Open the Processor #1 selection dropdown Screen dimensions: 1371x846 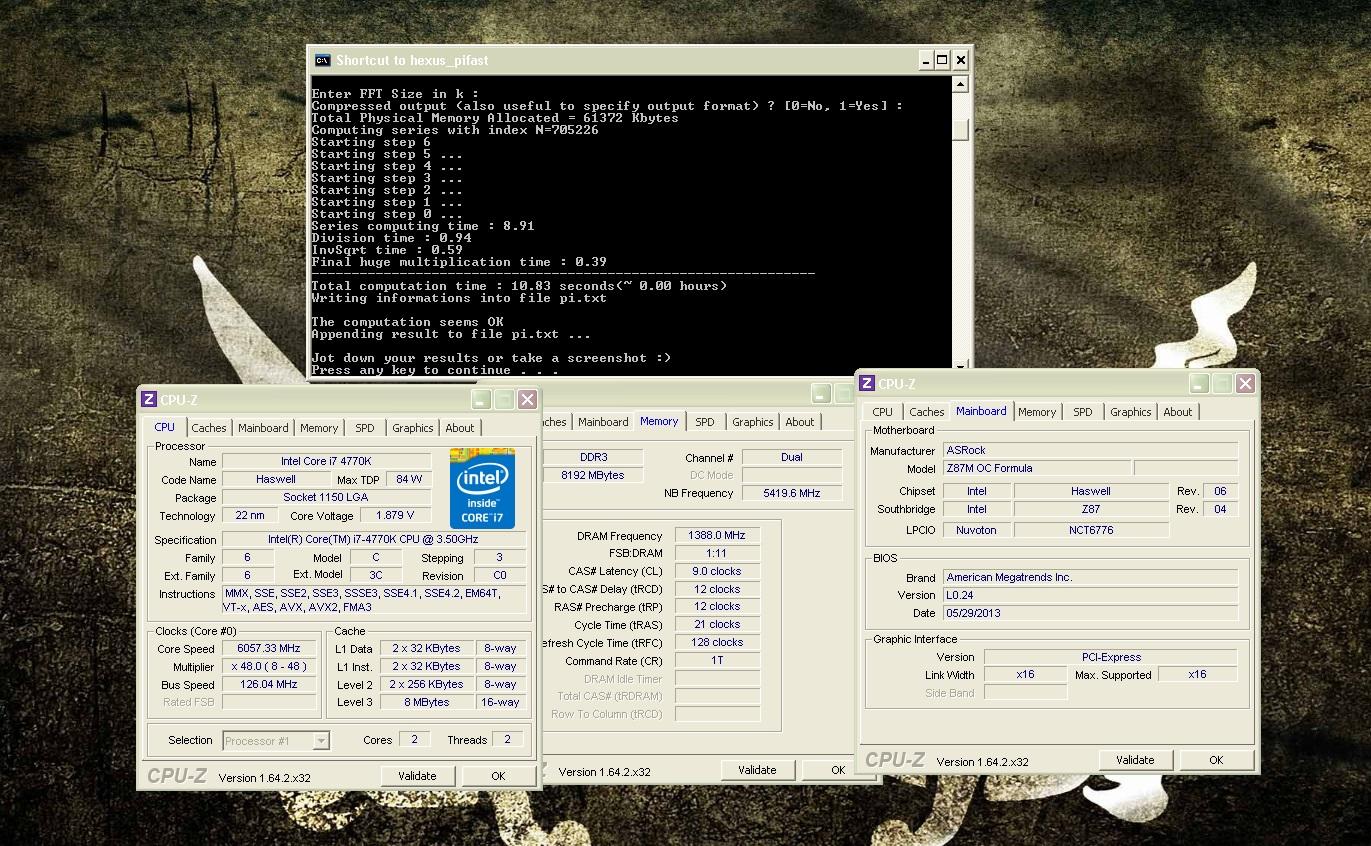point(321,741)
